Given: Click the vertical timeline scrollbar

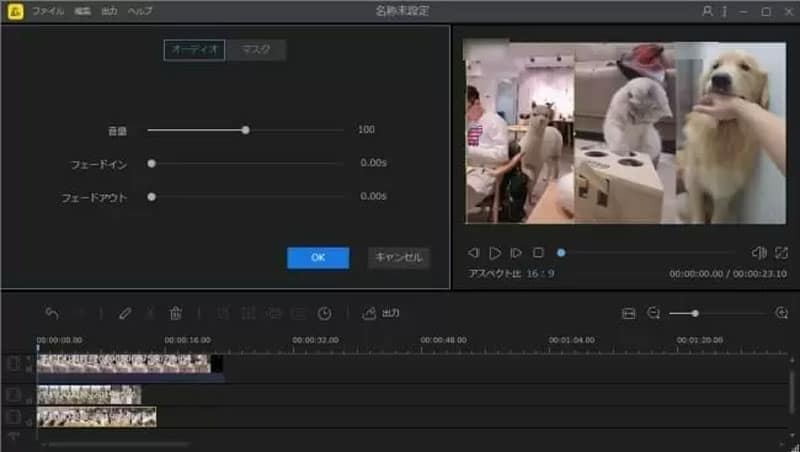Looking at the screenshot, I should pos(792,393).
